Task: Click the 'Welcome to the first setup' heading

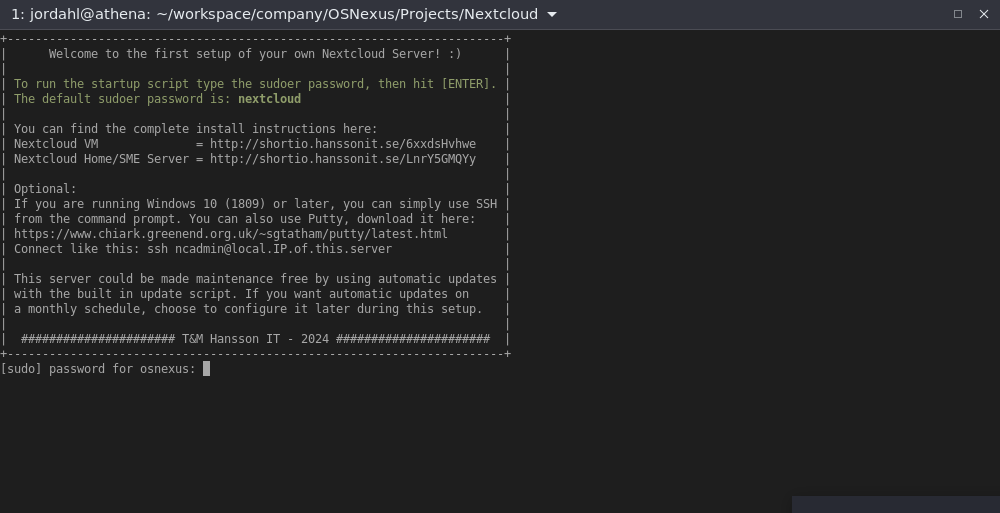Action: pos(255,54)
